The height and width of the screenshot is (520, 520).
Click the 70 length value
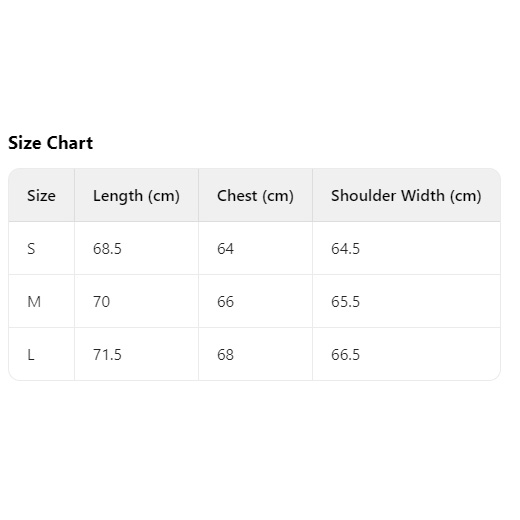click(101, 302)
